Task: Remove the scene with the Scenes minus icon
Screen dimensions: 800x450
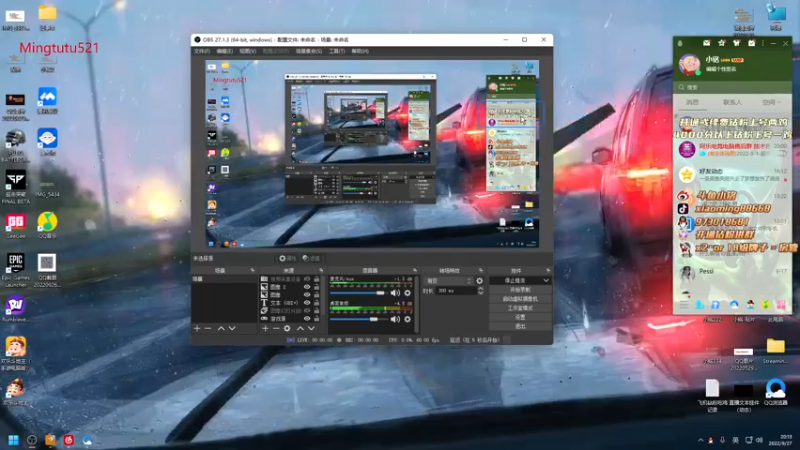Action: (208, 328)
